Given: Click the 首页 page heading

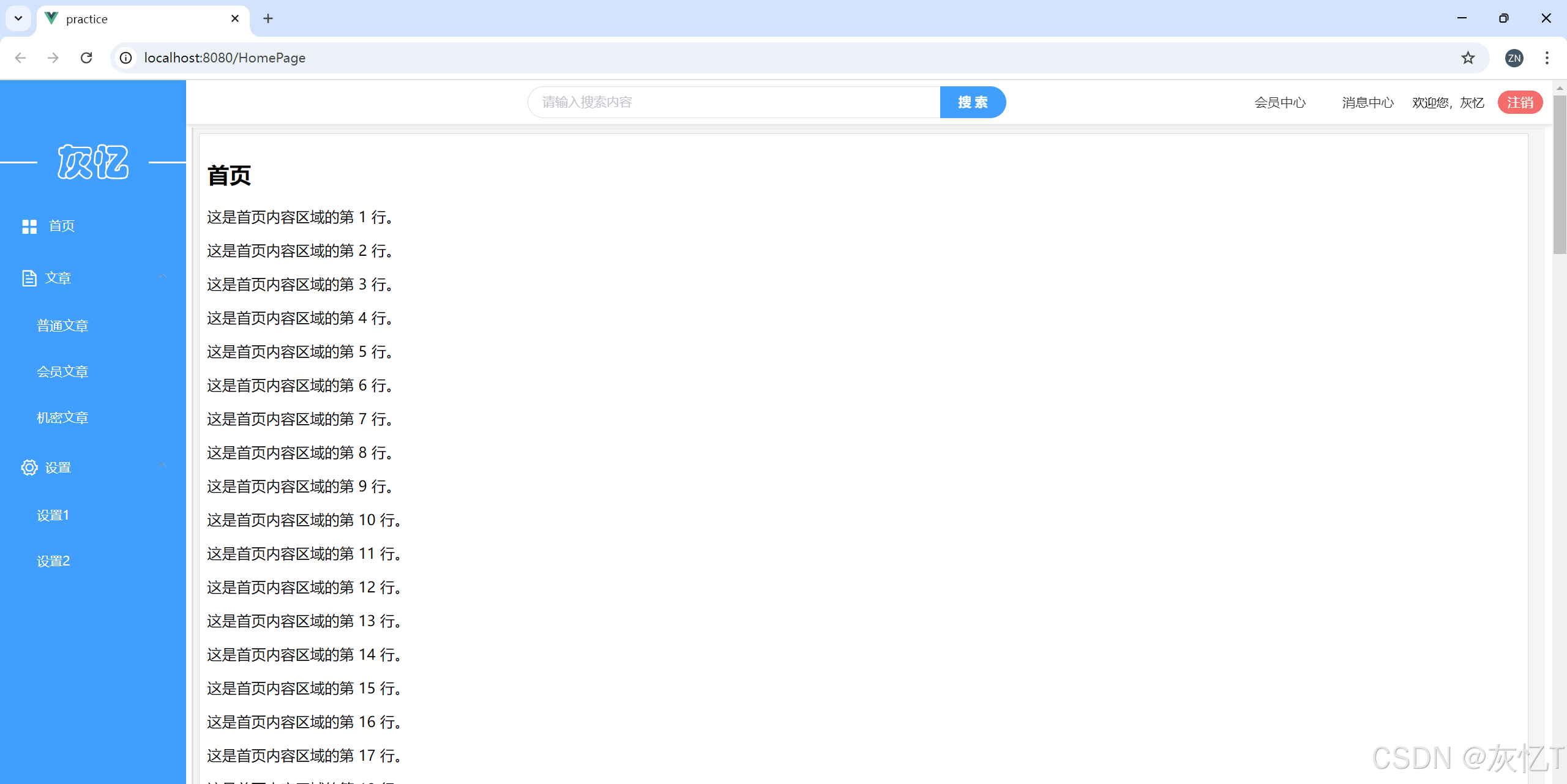Looking at the screenshot, I should pos(230,176).
